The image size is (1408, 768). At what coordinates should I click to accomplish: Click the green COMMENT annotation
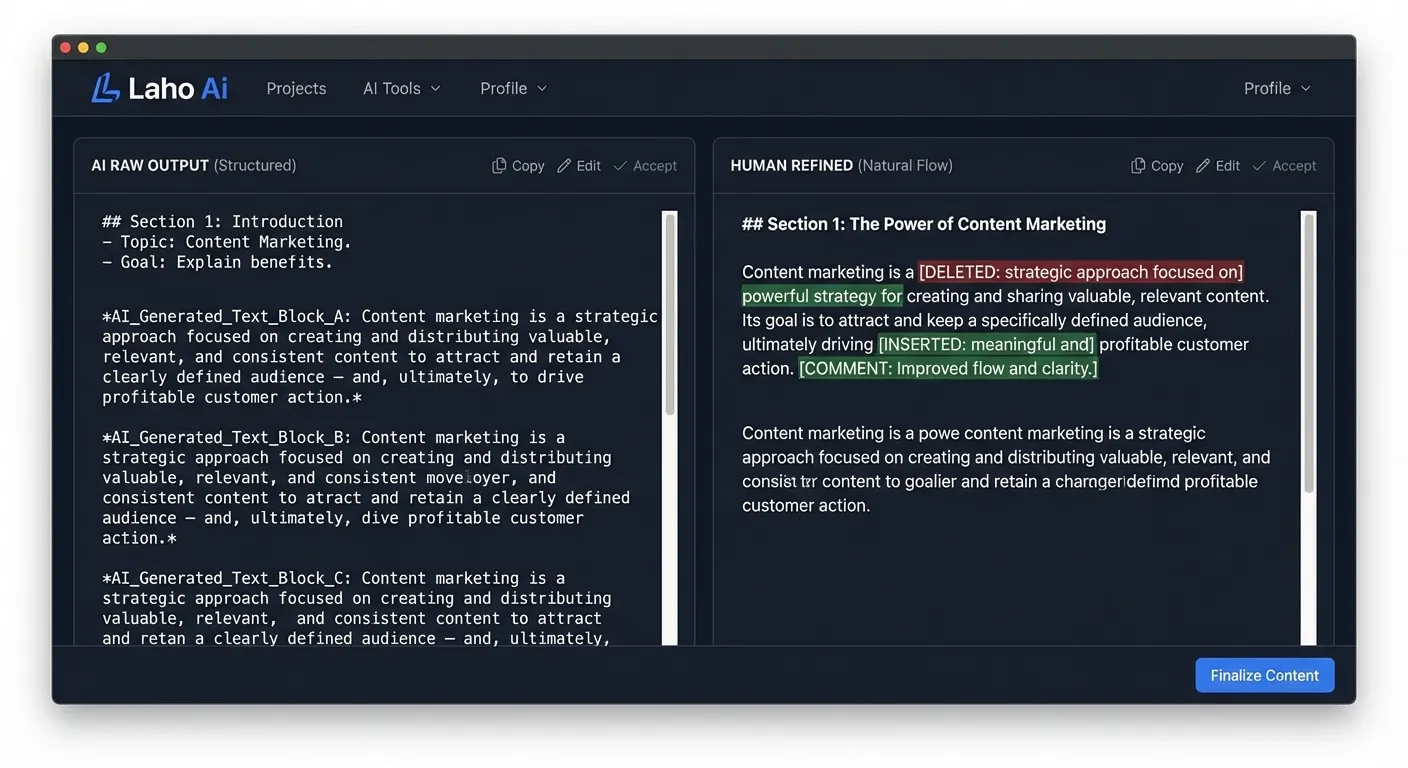[948, 368]
